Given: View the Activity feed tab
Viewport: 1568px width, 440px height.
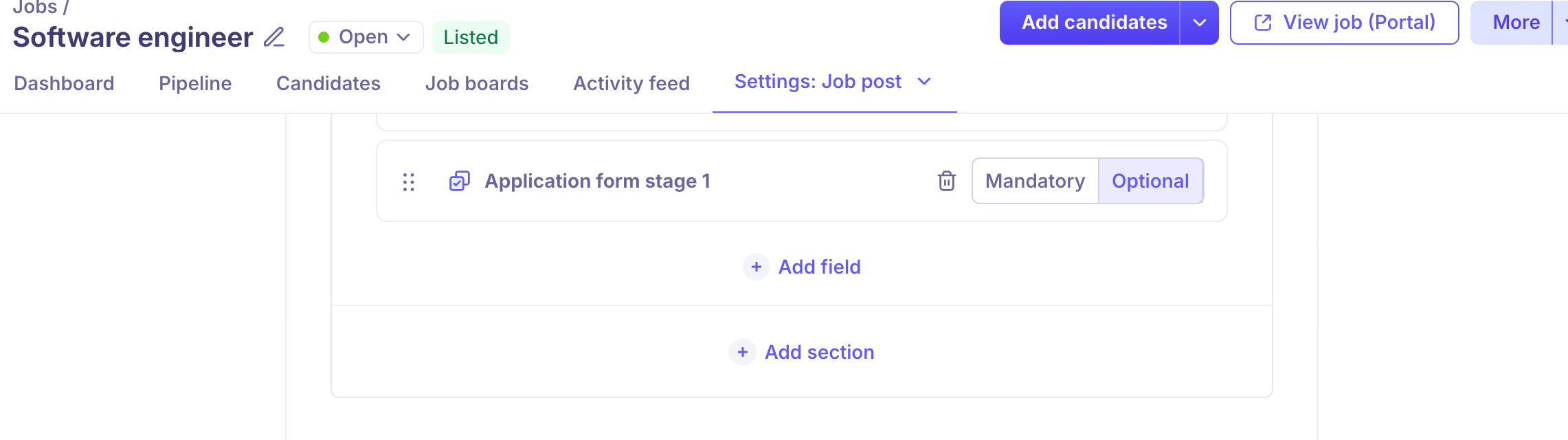Looking at the screenshot, I should [x=631, y=83].
